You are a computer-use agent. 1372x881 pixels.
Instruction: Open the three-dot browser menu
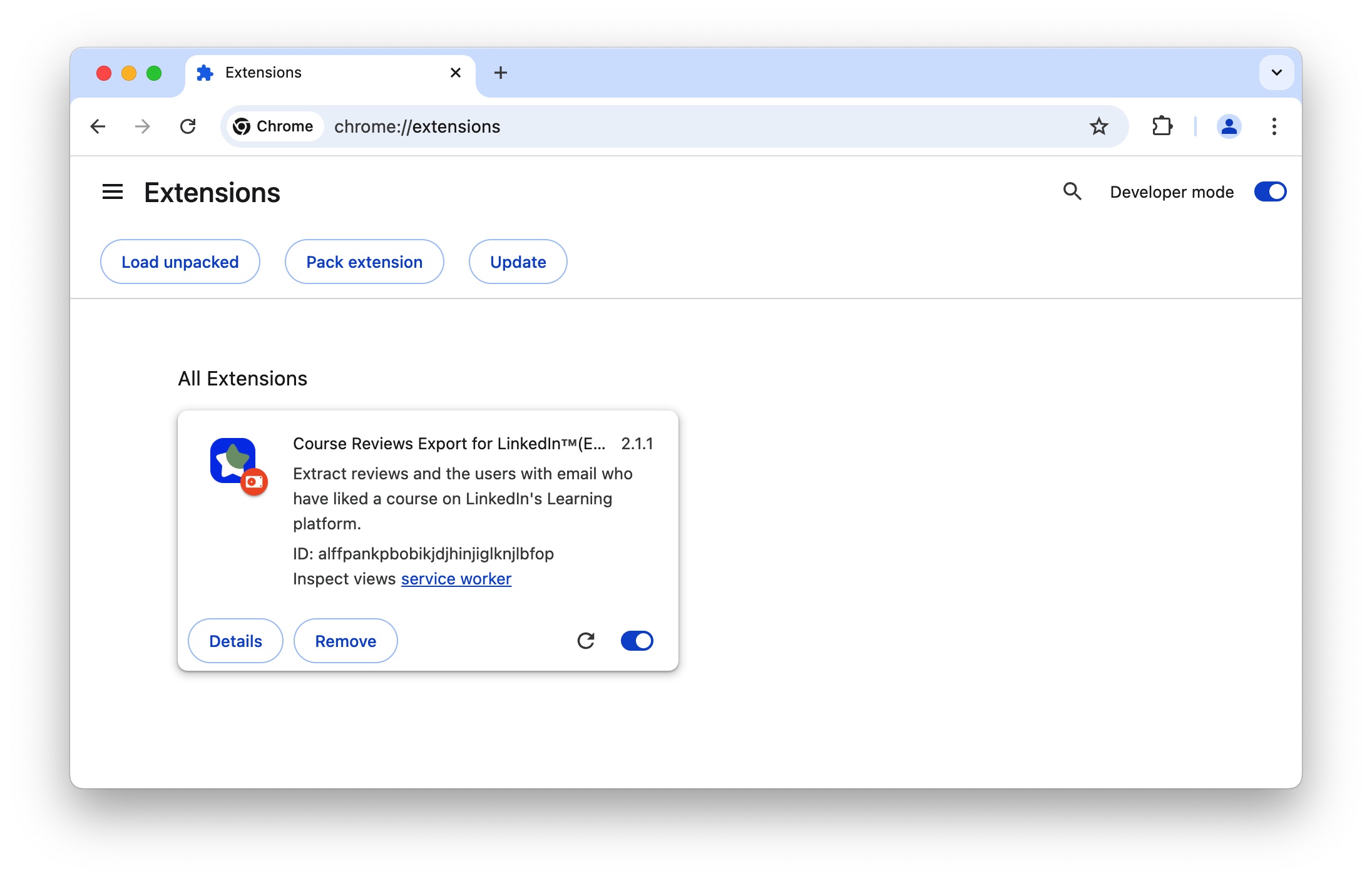click(1274, 126)
